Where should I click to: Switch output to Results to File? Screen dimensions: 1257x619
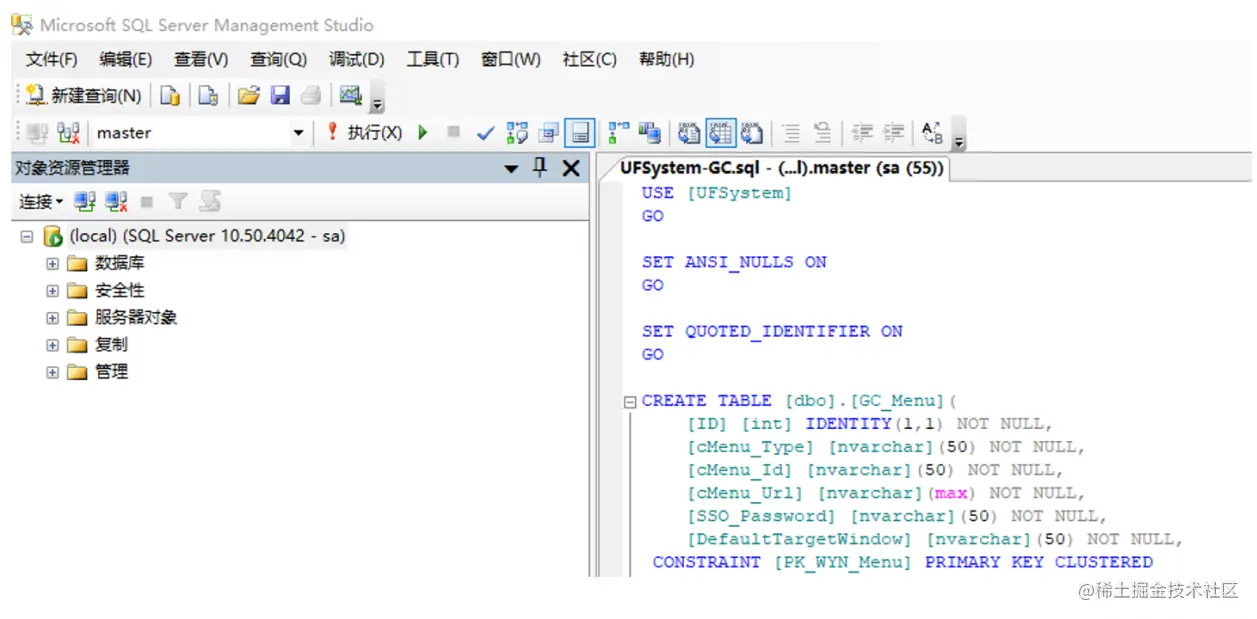coord(752,133)
